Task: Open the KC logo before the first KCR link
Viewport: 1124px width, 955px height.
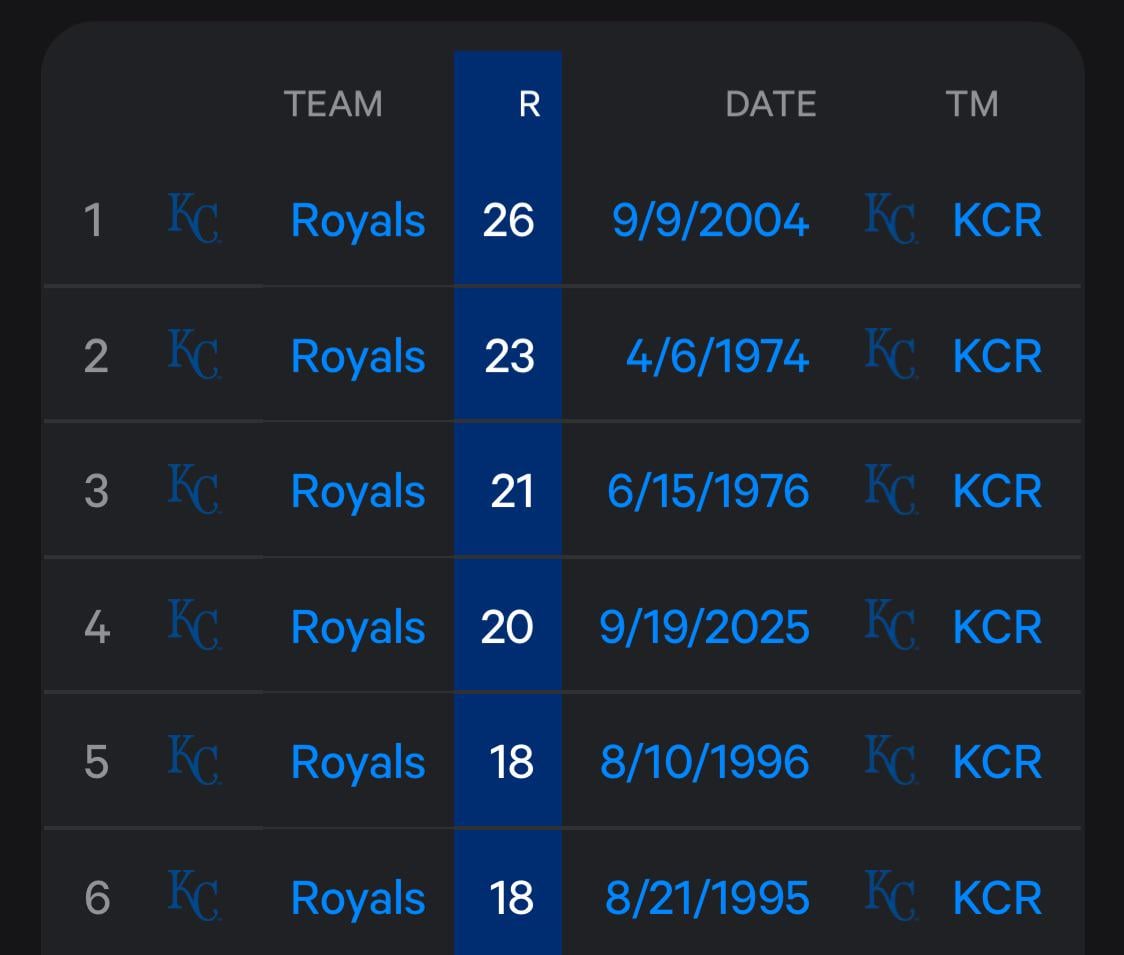Action: tap(893, 220)
